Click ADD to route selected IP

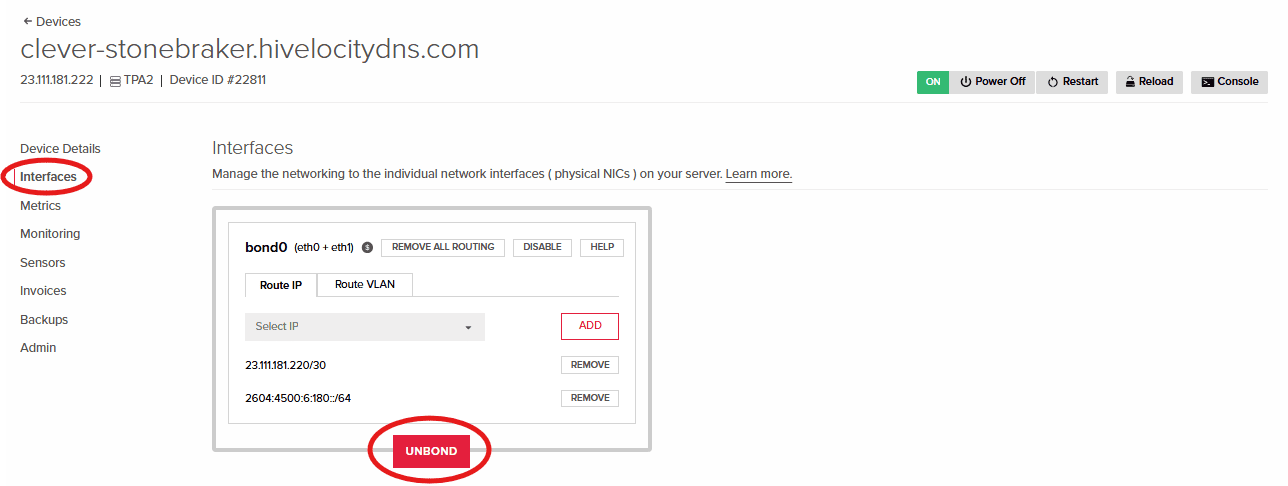coord(590,326)
